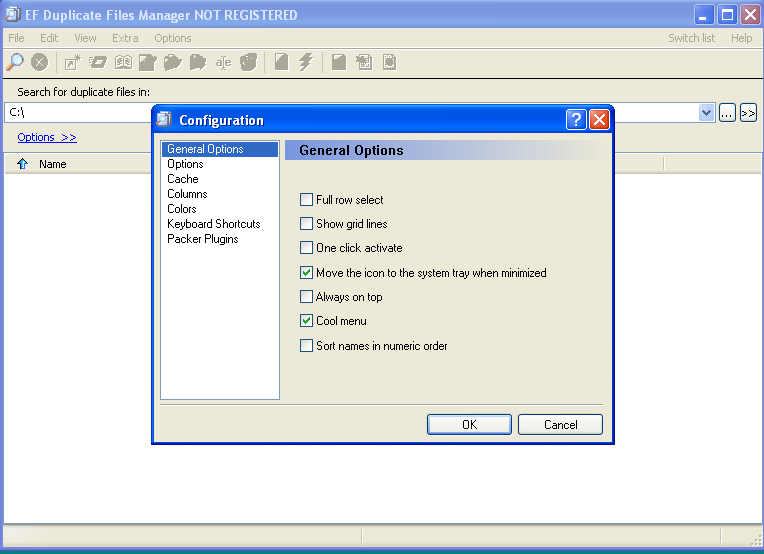Viewport: 764px width, 554px height.
Task: Click the open folder toolbar icon
Action: [x=172, y=62]
